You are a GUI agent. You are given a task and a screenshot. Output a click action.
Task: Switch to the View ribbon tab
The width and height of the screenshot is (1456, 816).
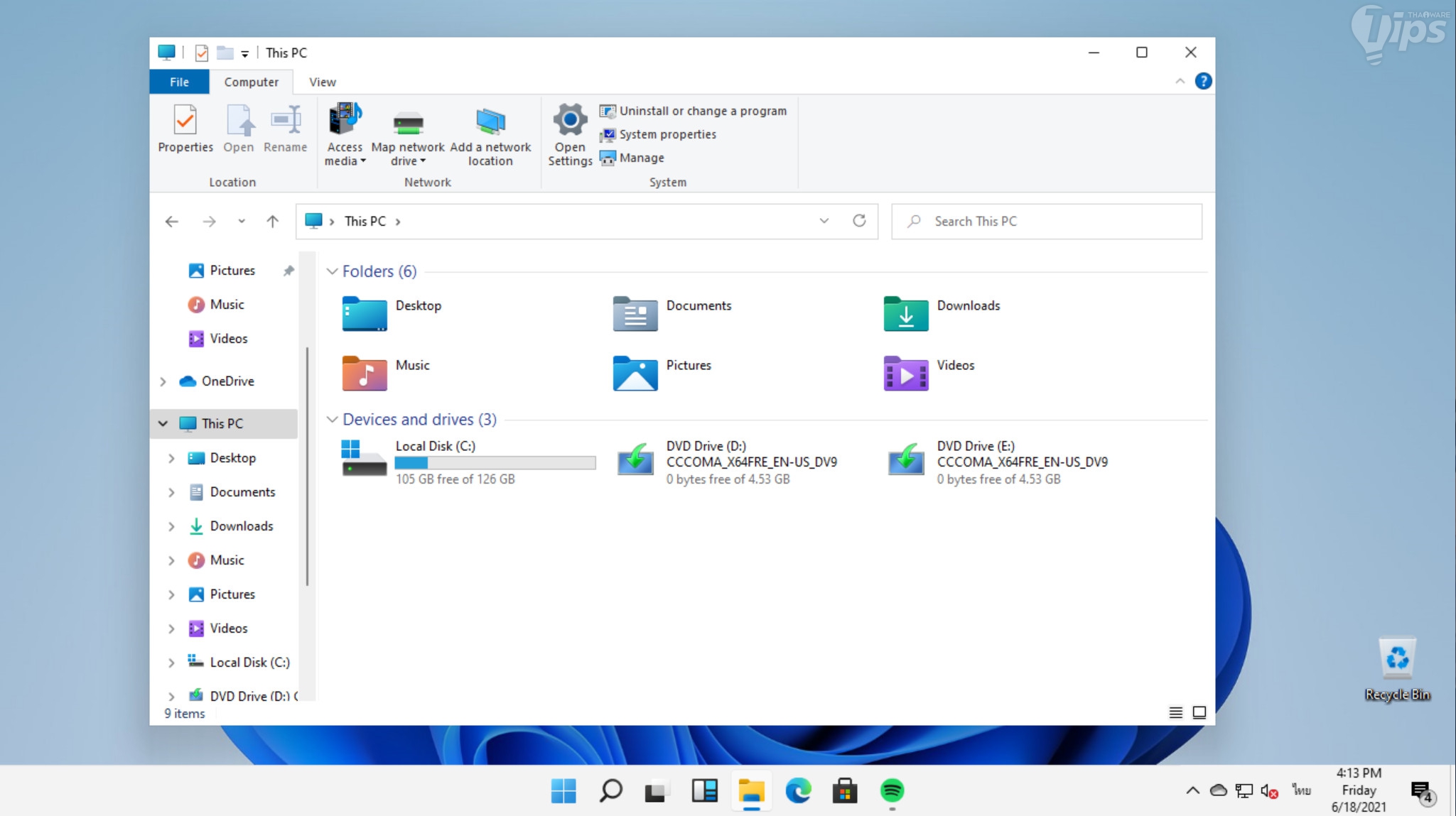322,82
